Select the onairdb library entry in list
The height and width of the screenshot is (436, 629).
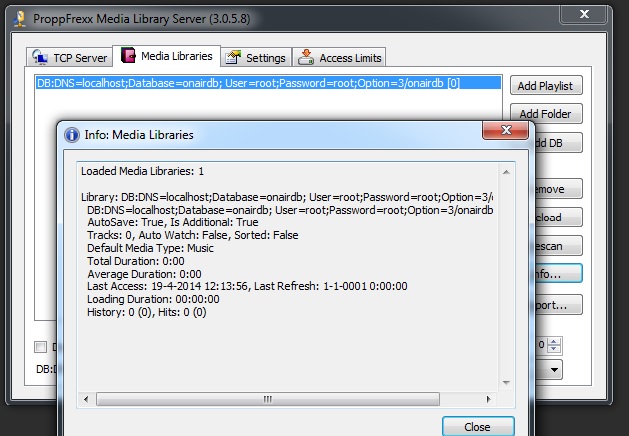click(x=268, y=83)
